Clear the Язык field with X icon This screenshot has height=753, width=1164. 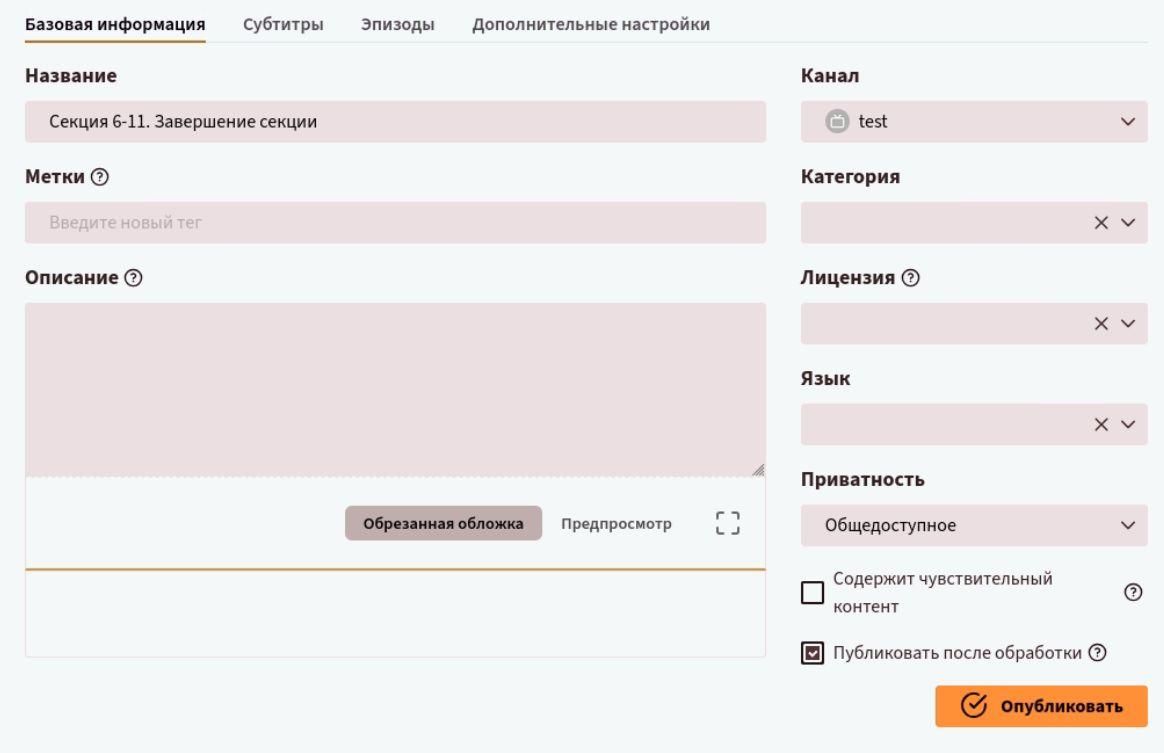click(1101, 425)
